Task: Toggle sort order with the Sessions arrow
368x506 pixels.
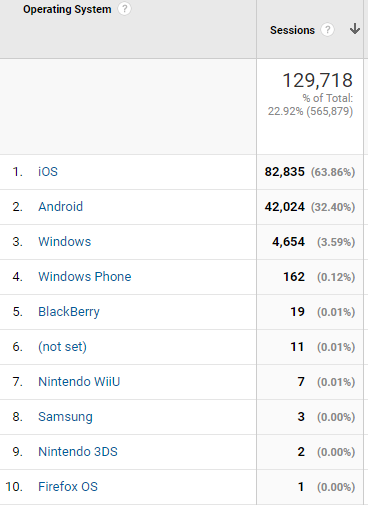Action: (355, 29)
